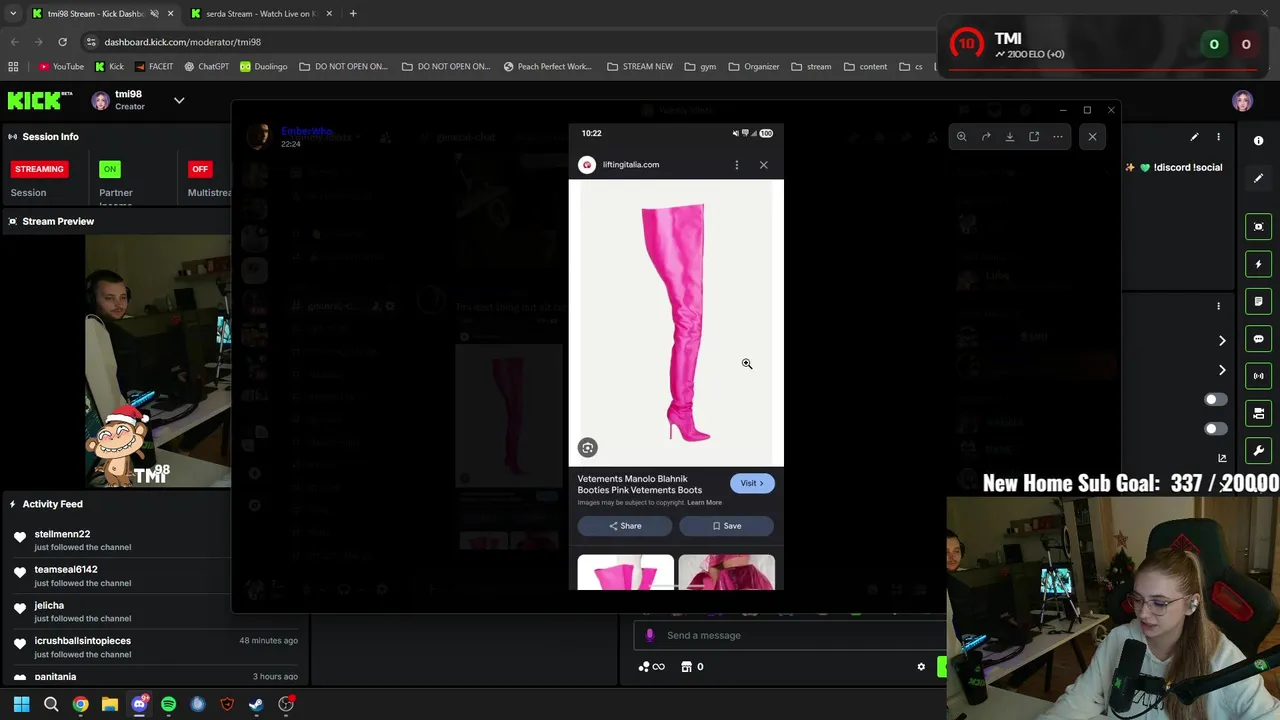This screenshot has width=1280, height=720.
Task: Click the Google Lens icon on the boot photo
Action: (588, 448)
